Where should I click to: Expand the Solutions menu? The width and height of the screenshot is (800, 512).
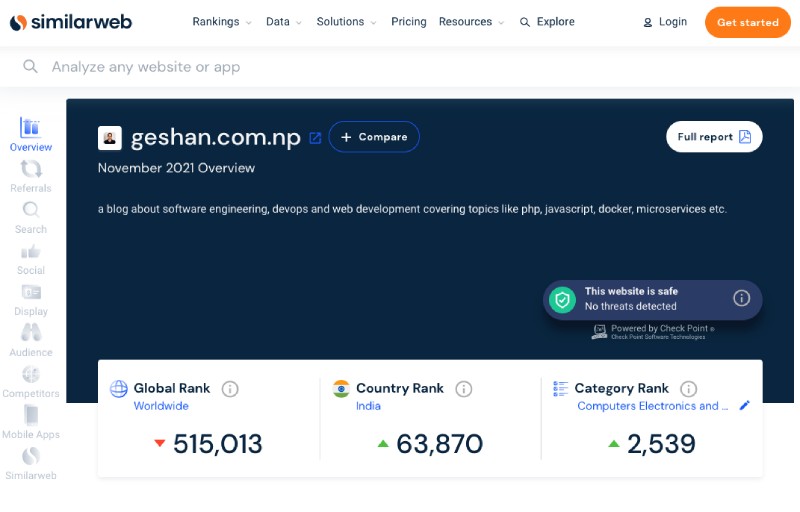point(346,22)
